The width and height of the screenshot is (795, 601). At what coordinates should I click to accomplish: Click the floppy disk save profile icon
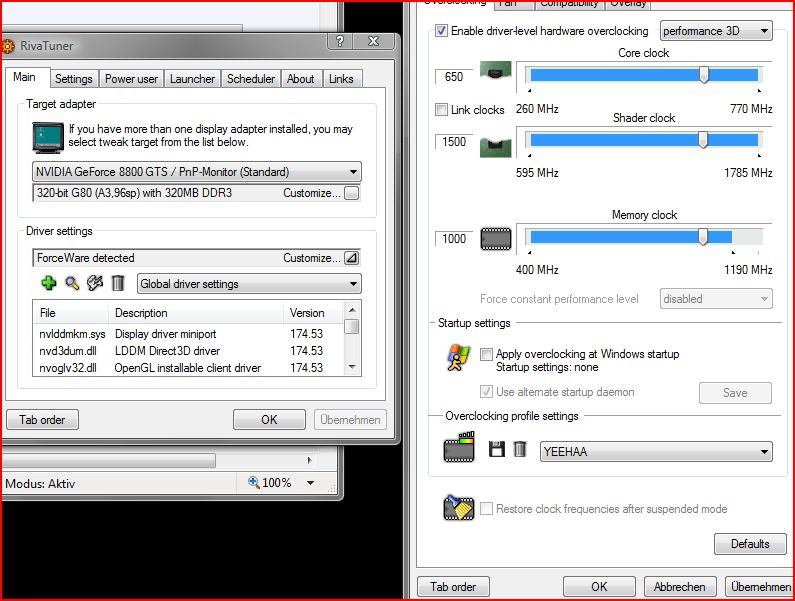tap(496, 449)
